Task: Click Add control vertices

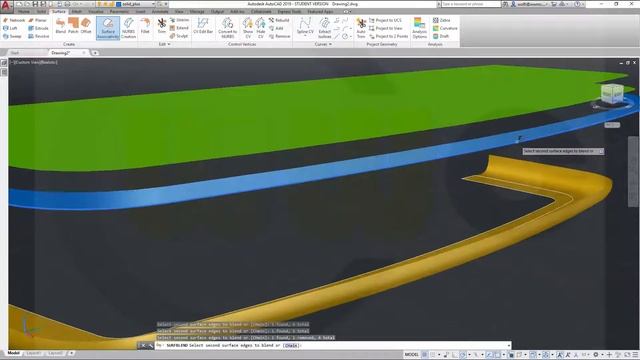Action: tap(276, 28)
